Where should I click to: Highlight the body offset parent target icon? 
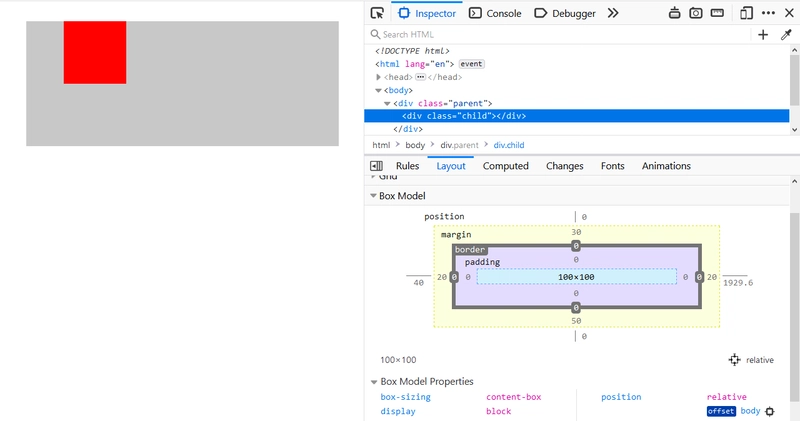(770, 412)
